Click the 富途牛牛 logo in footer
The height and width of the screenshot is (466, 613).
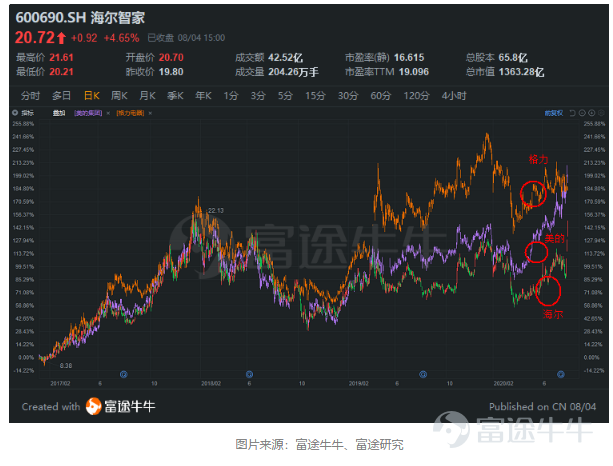click(x=120, y=407)
